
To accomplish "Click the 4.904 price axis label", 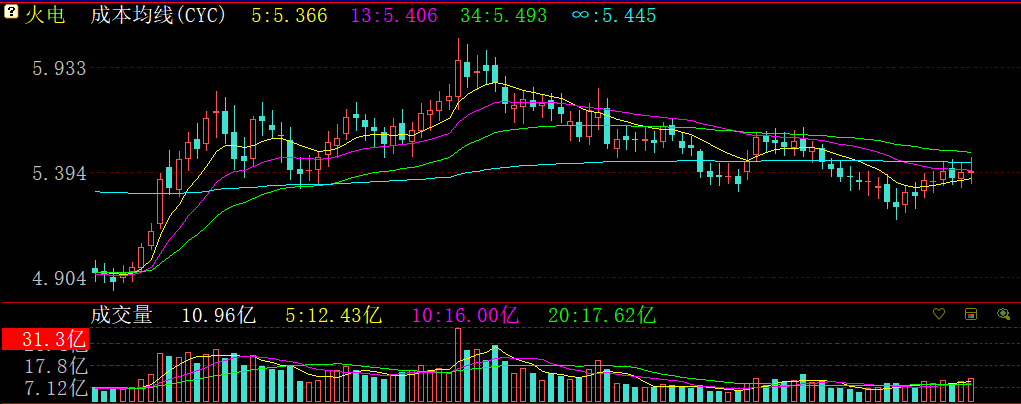I will pyautogui.click(x=60, y=279).
